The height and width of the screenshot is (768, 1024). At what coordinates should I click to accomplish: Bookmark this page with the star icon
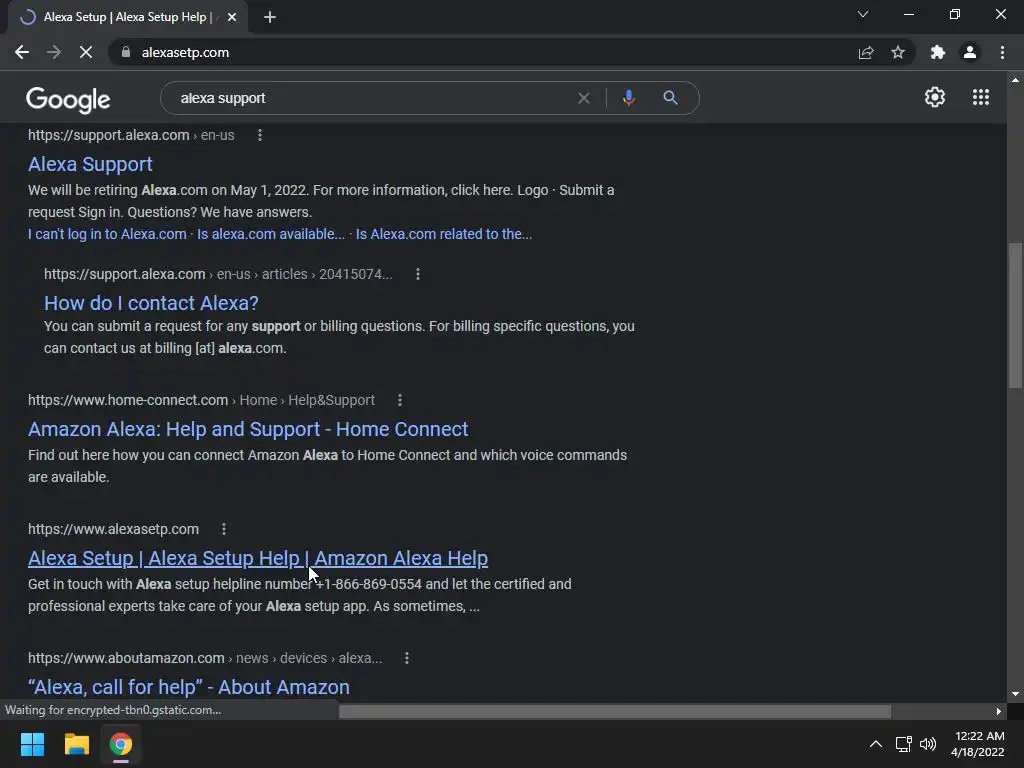898,52
